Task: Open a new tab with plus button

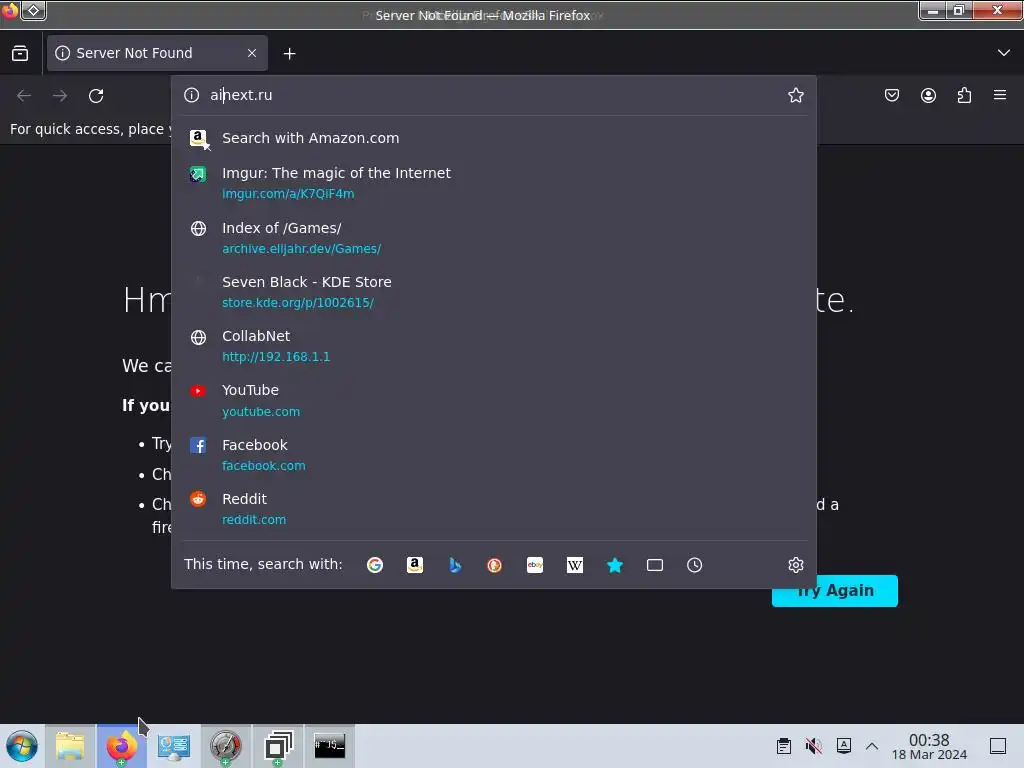Action: coord(289,54)
